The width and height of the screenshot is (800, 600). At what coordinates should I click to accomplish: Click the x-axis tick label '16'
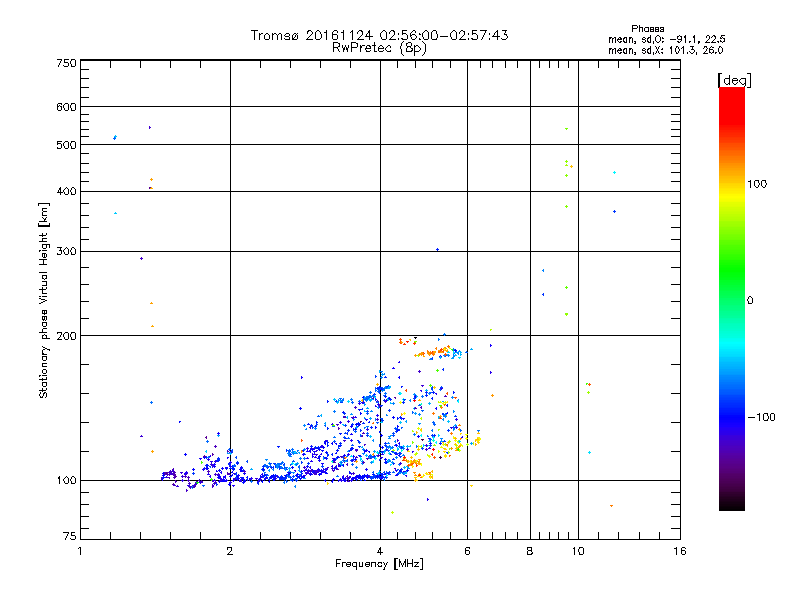(680, 551)
